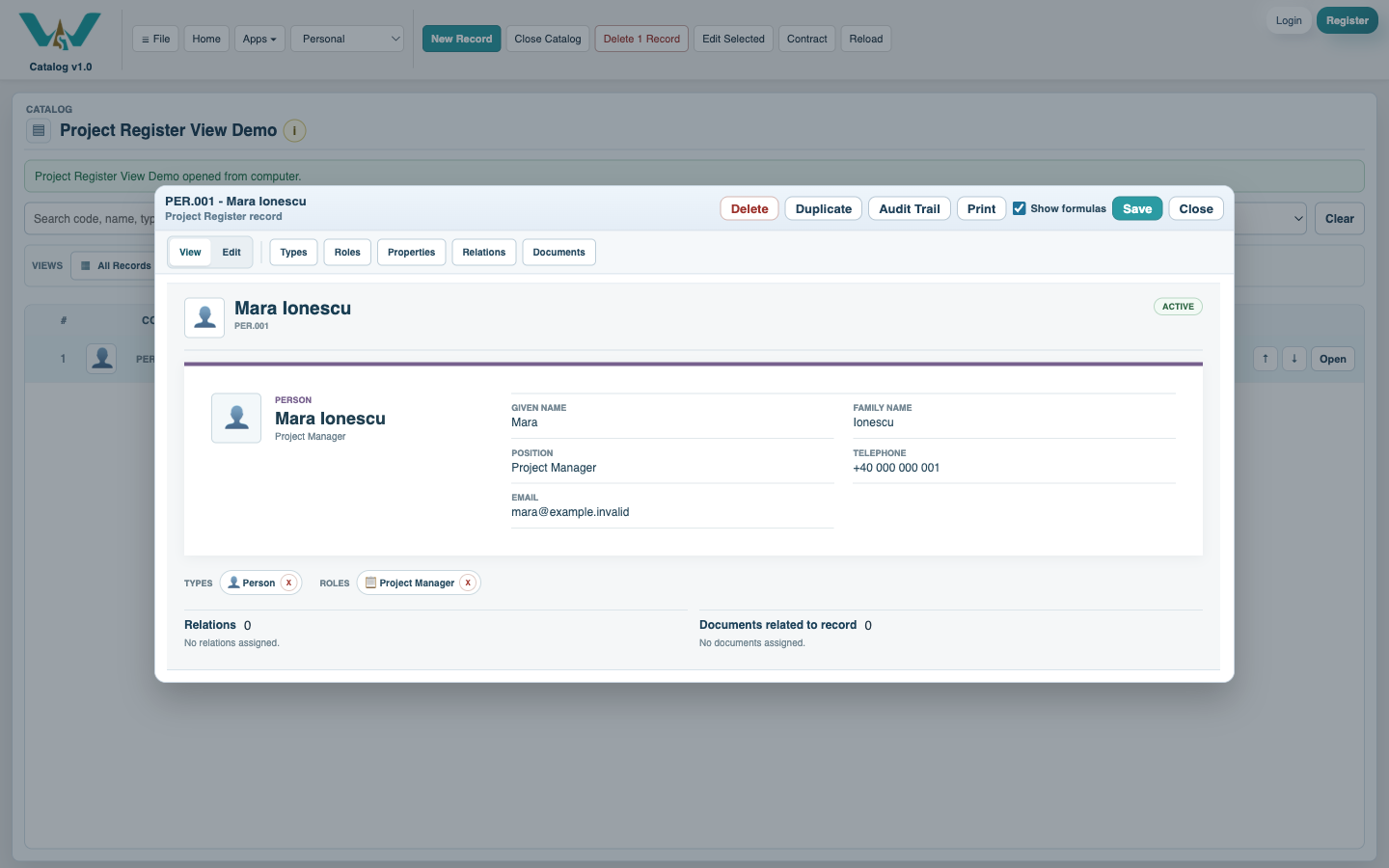Open the Properties tab
The height and width of the screenshot is (868, 1389).
(412, 253)
